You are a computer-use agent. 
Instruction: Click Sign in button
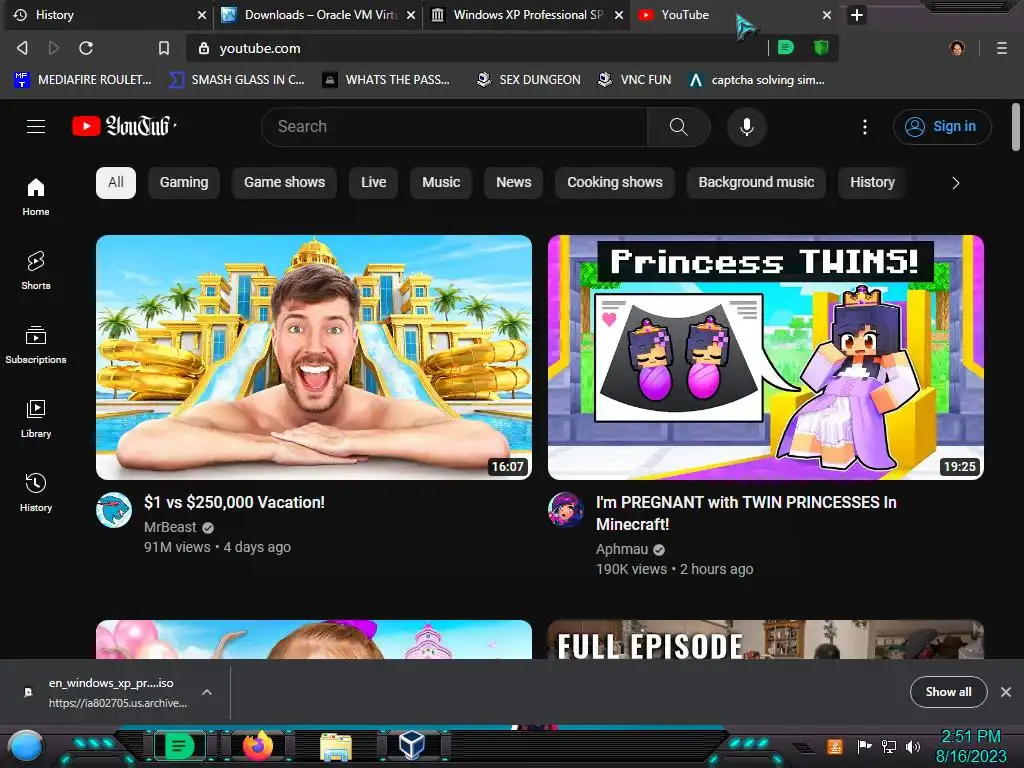942,127
